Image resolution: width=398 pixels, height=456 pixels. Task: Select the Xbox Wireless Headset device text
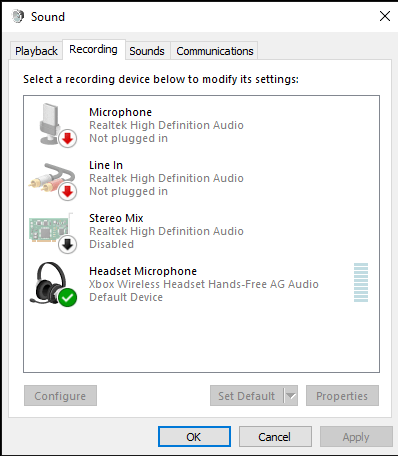click(x=204, y=284)
